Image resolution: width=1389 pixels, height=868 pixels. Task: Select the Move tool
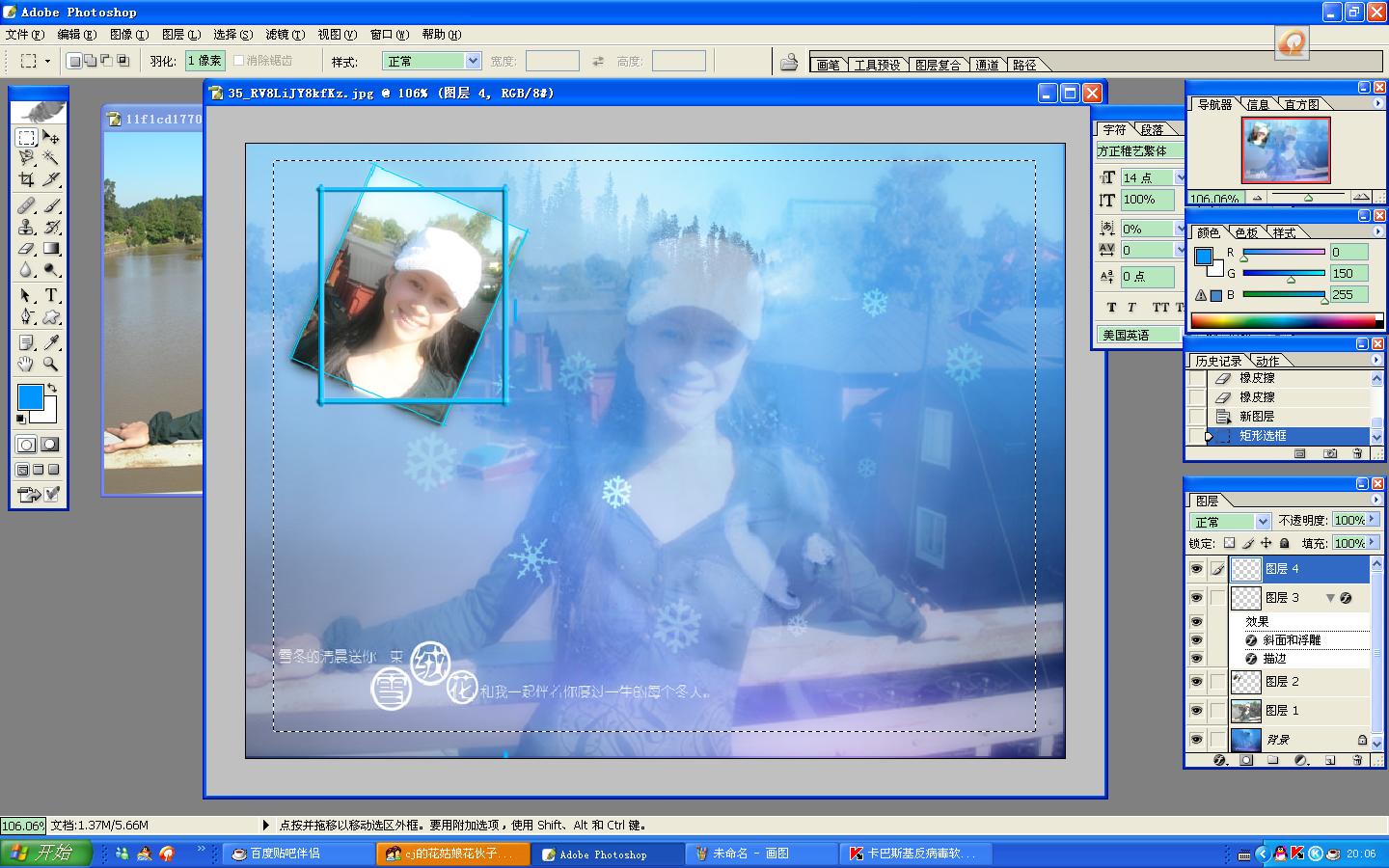51,138
